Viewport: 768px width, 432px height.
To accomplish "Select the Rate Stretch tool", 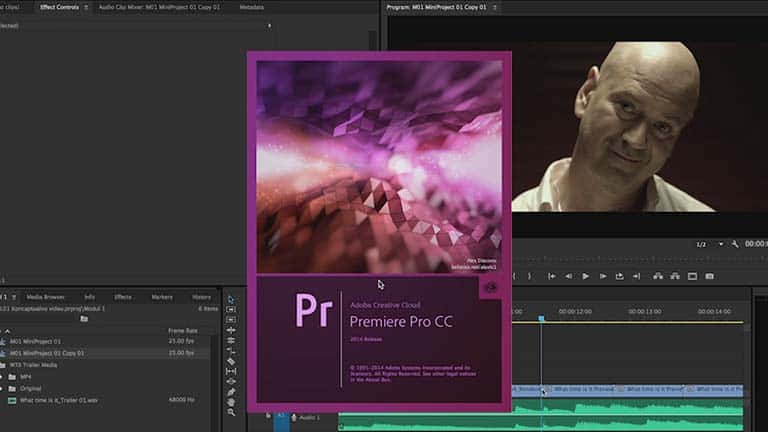I will coord(231,351).
